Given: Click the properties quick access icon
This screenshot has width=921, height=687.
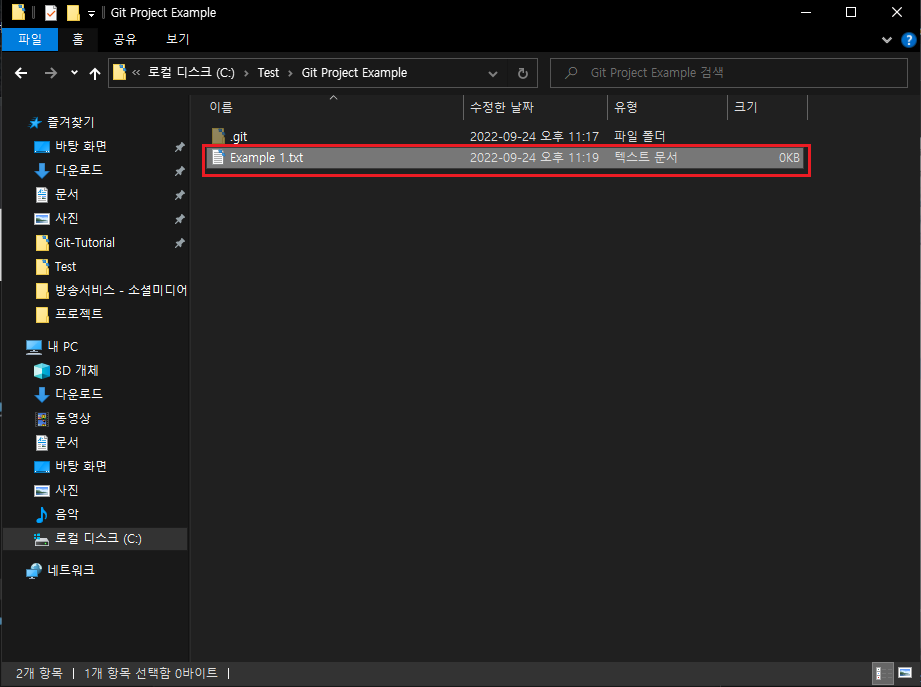Looking at the screenshot, I should 51,12.
